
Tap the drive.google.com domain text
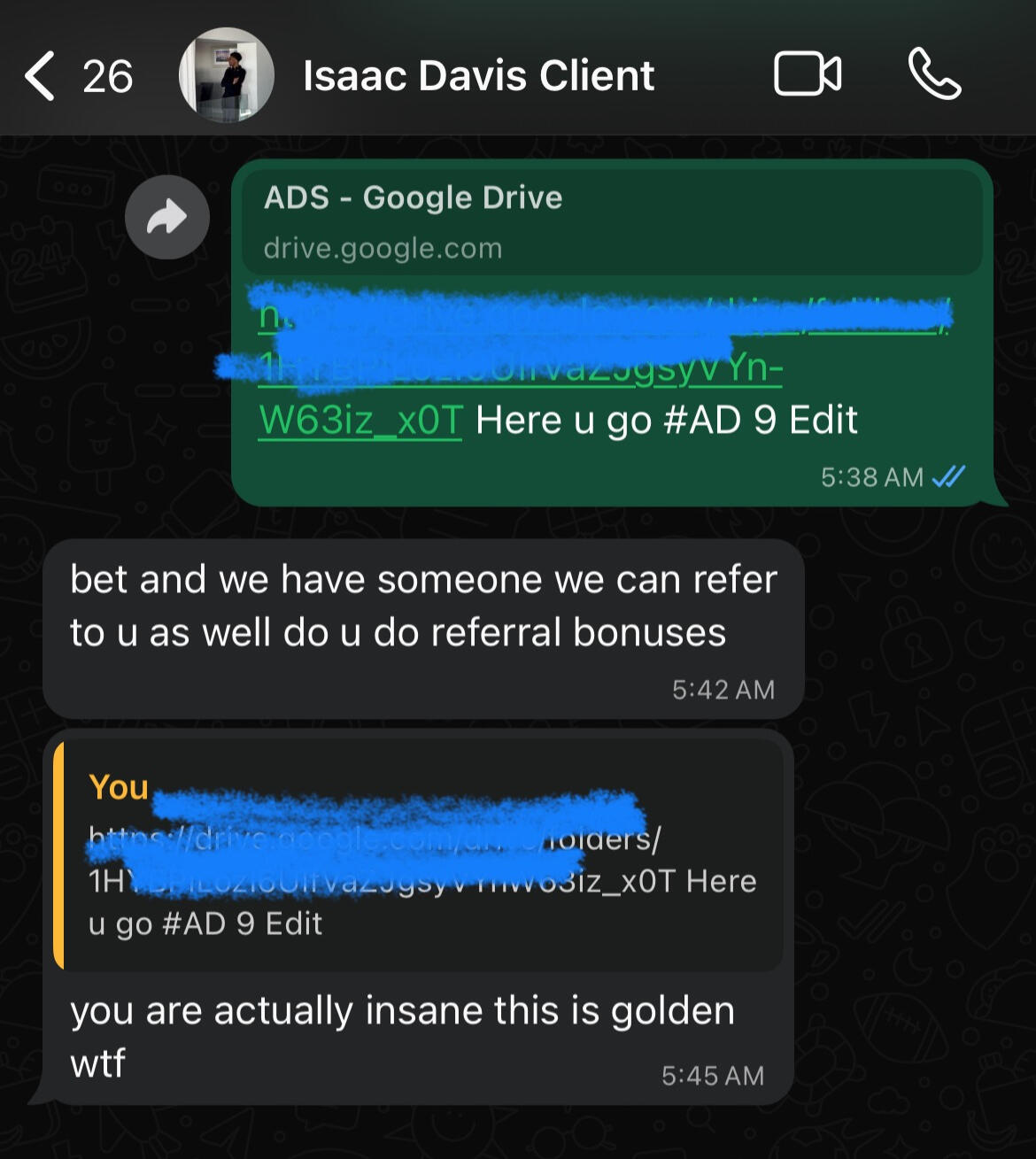point(383,248)
